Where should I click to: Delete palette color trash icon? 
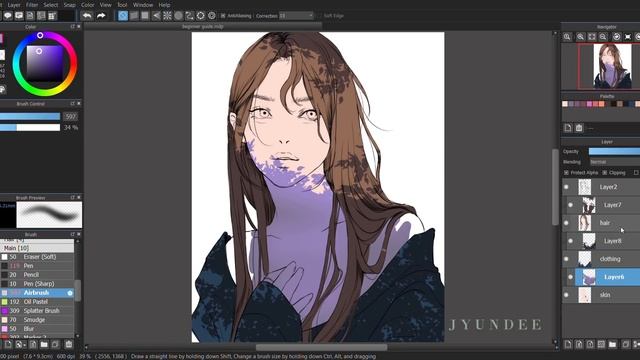coord(579,128)
